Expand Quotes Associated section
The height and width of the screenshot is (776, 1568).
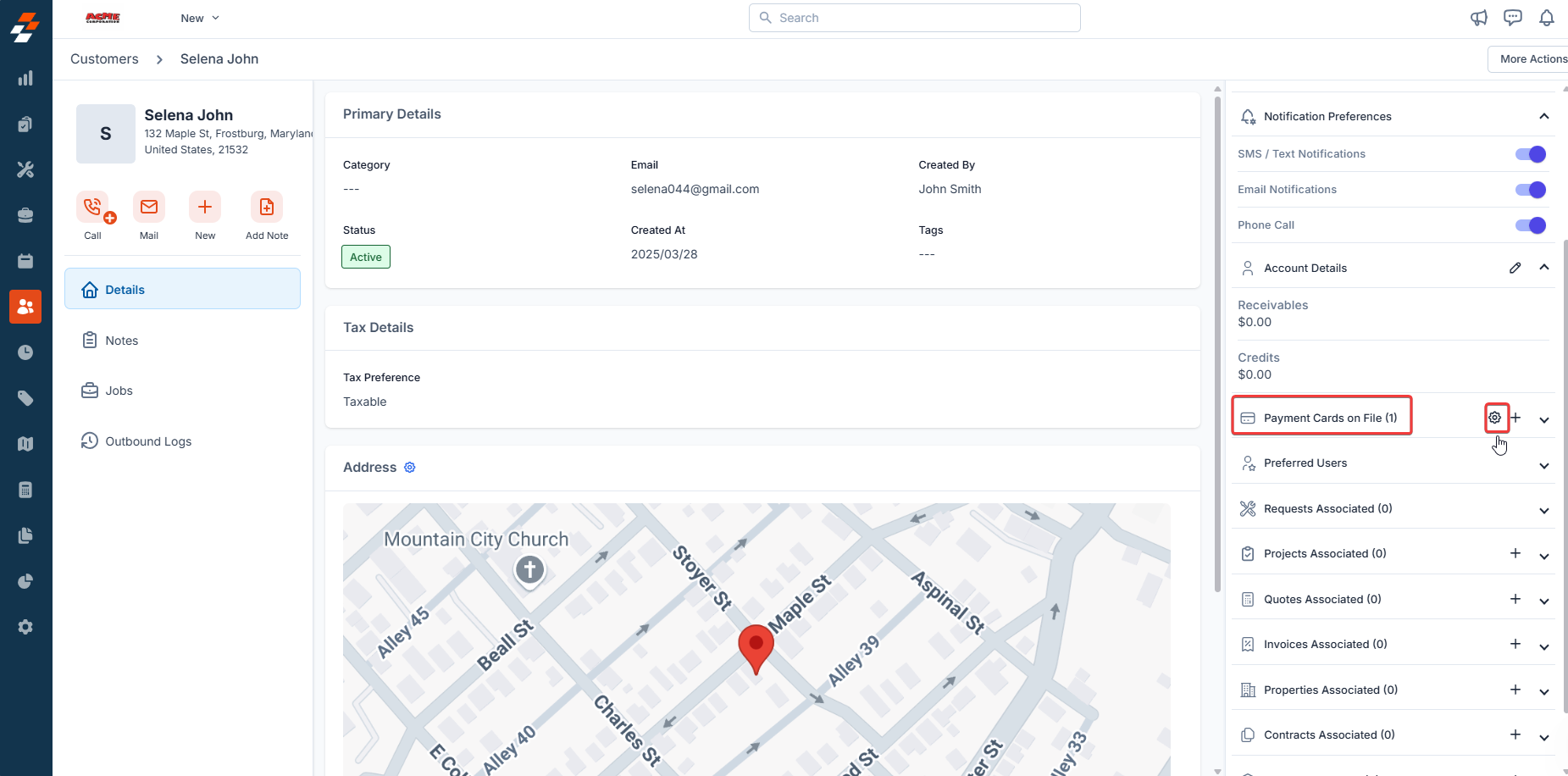1544,601
